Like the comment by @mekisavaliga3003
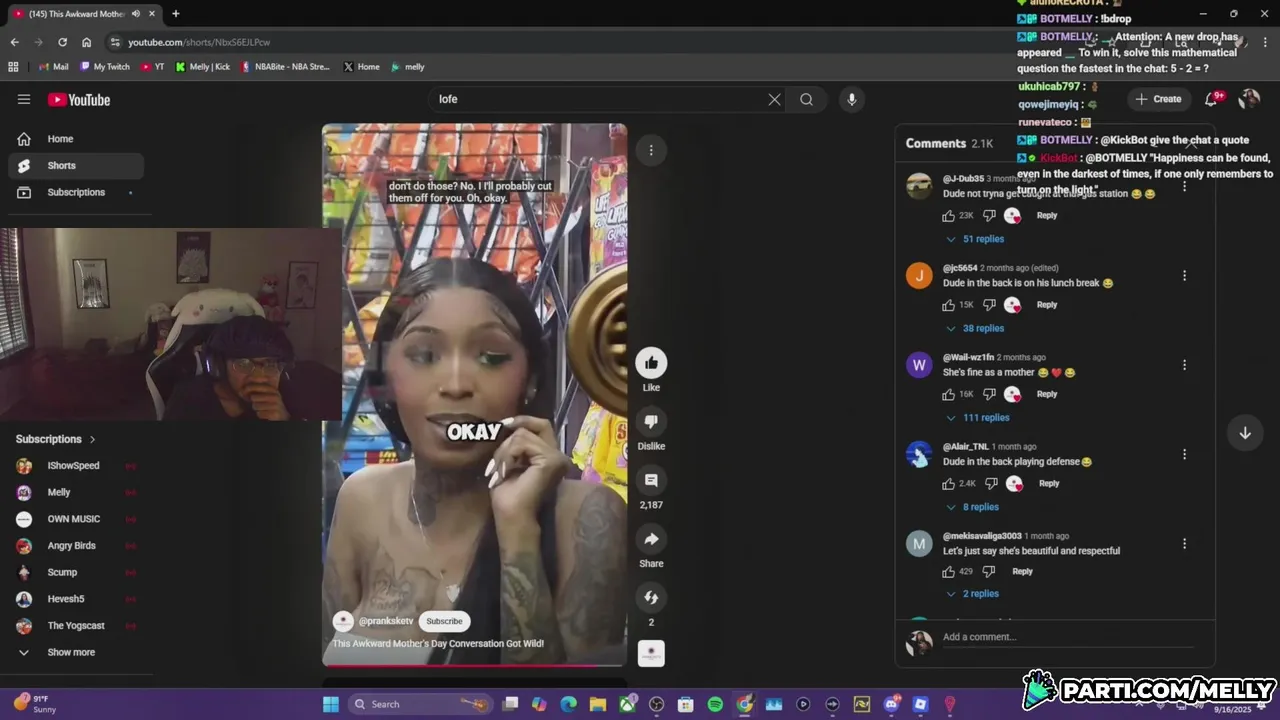The height and width of the screenshot is (720, 1280). point(949,572)
